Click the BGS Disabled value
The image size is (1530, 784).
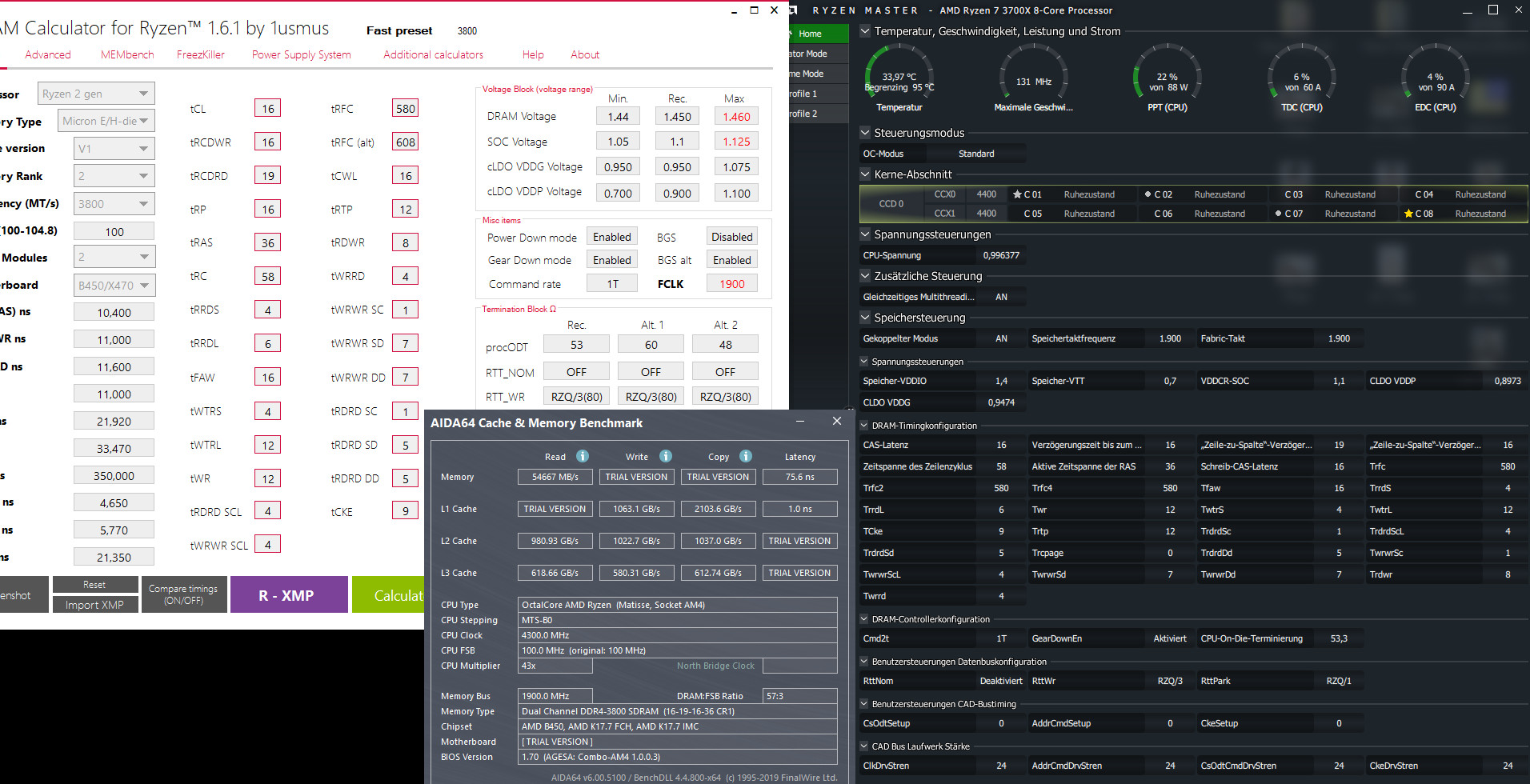732,237
